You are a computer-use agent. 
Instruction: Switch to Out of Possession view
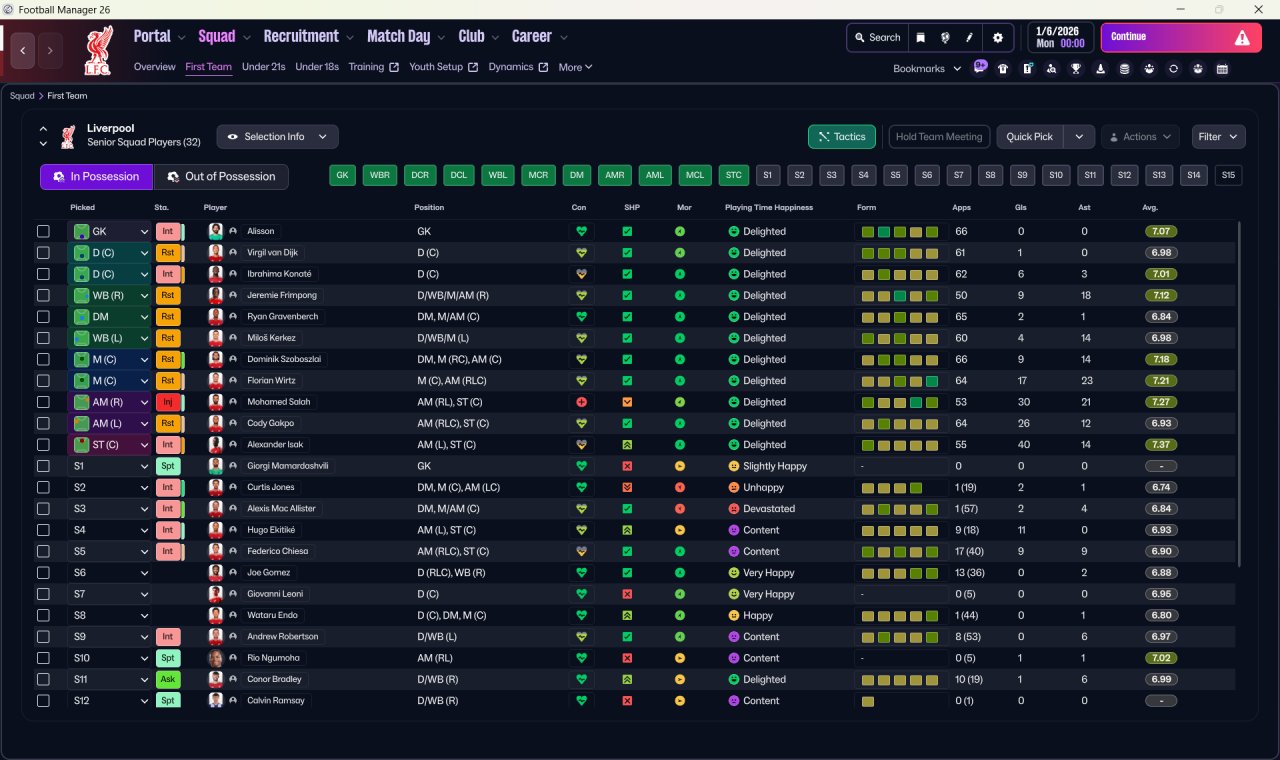tap(221, 176)
